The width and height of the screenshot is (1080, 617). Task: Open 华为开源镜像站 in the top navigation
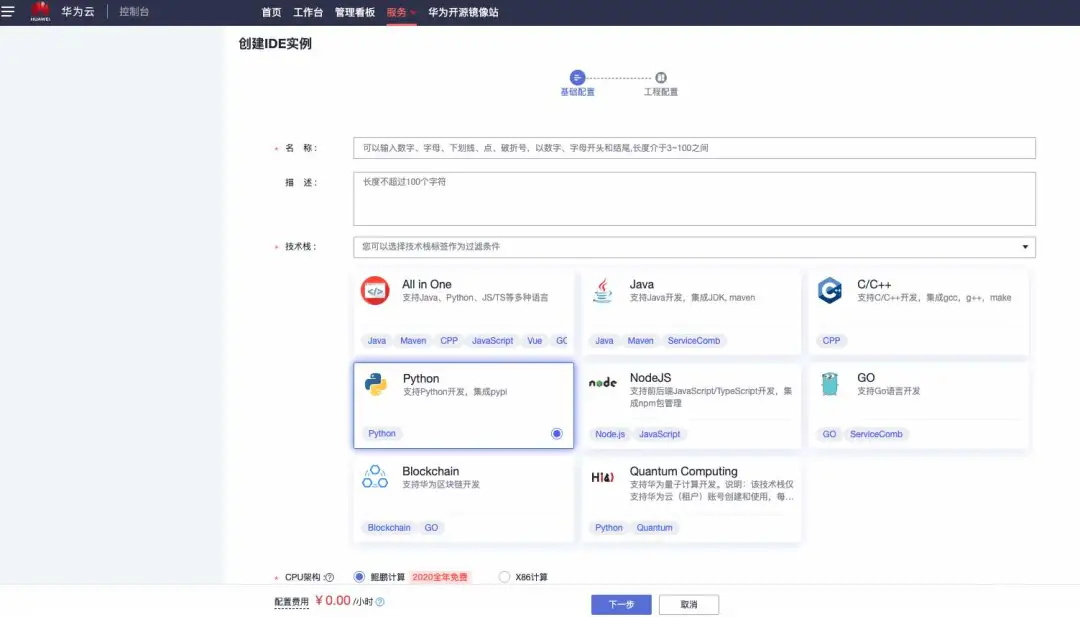tap(463, 12)
